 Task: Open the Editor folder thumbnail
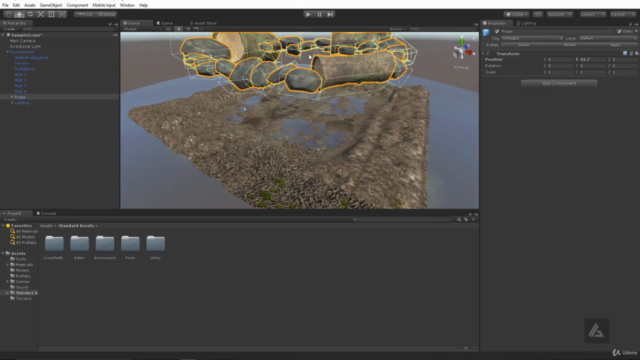point(80,244)
